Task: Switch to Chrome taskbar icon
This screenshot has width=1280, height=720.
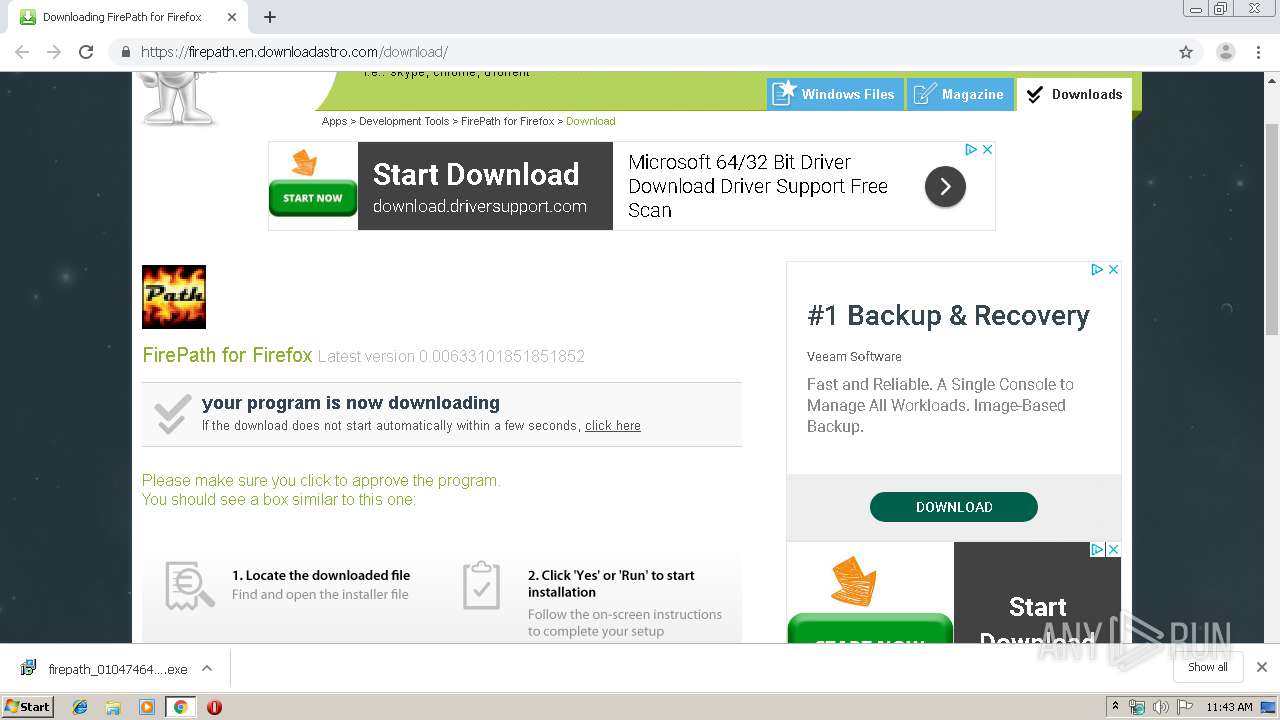Action: point(180,707)
